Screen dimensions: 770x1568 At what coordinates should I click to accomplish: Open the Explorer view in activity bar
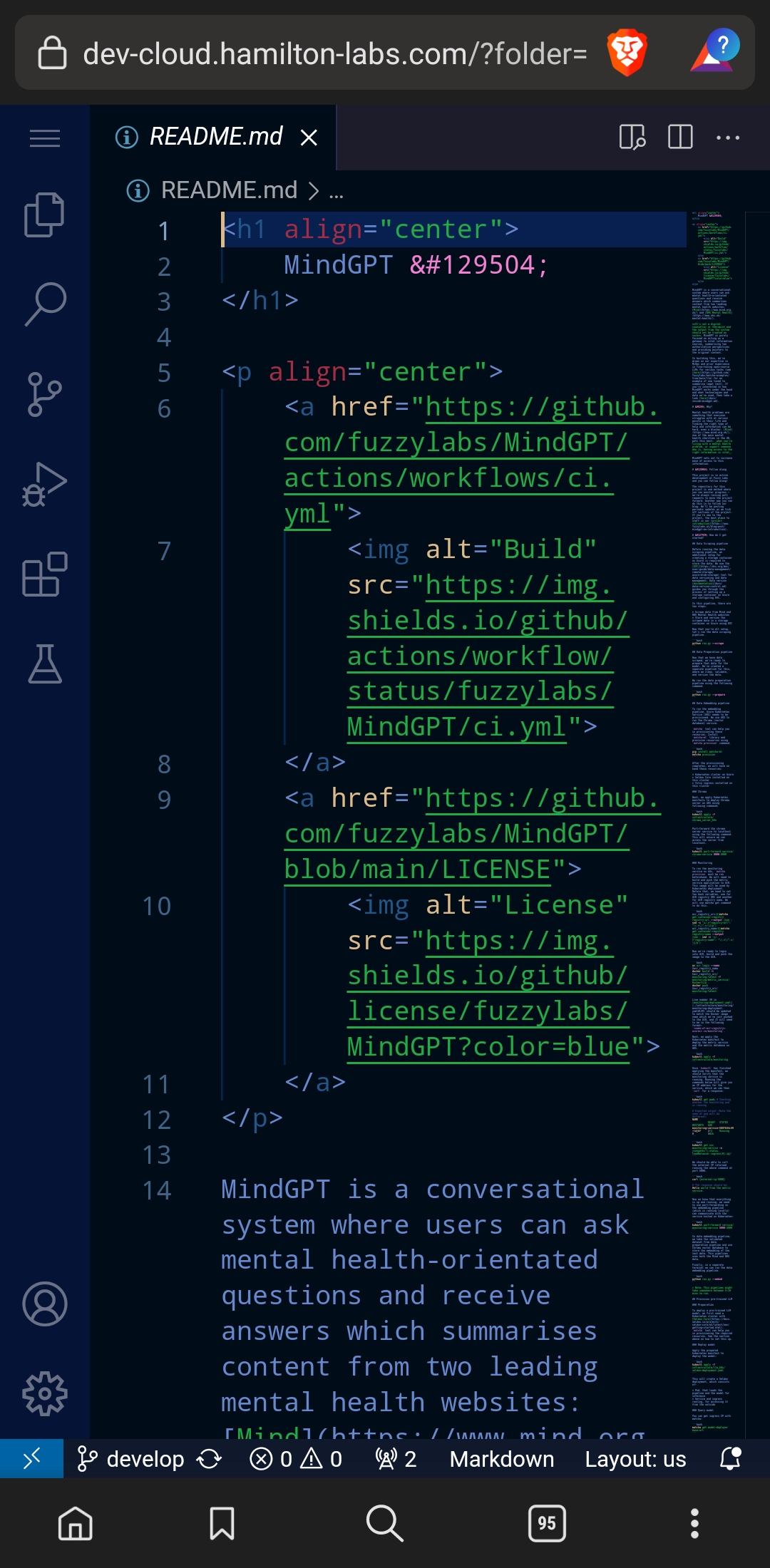click(44, 215)
